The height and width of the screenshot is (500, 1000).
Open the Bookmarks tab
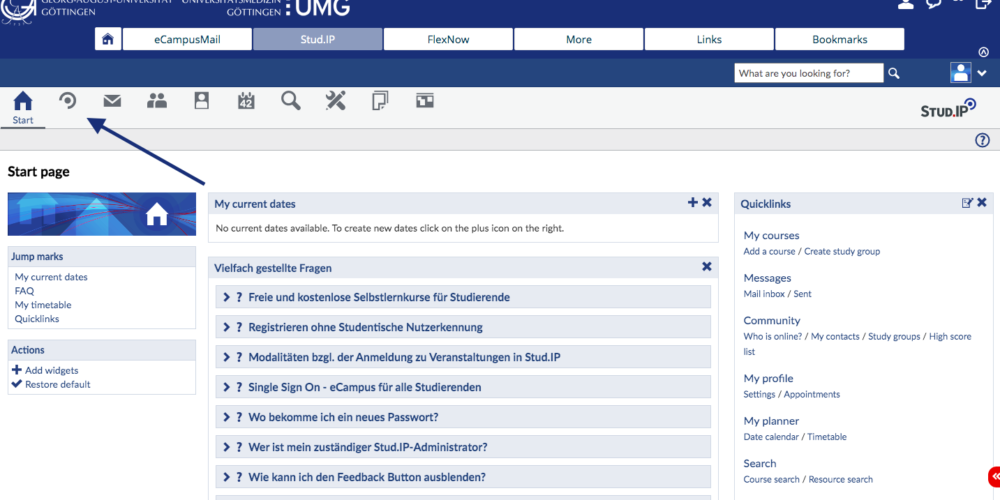[839, 39]
